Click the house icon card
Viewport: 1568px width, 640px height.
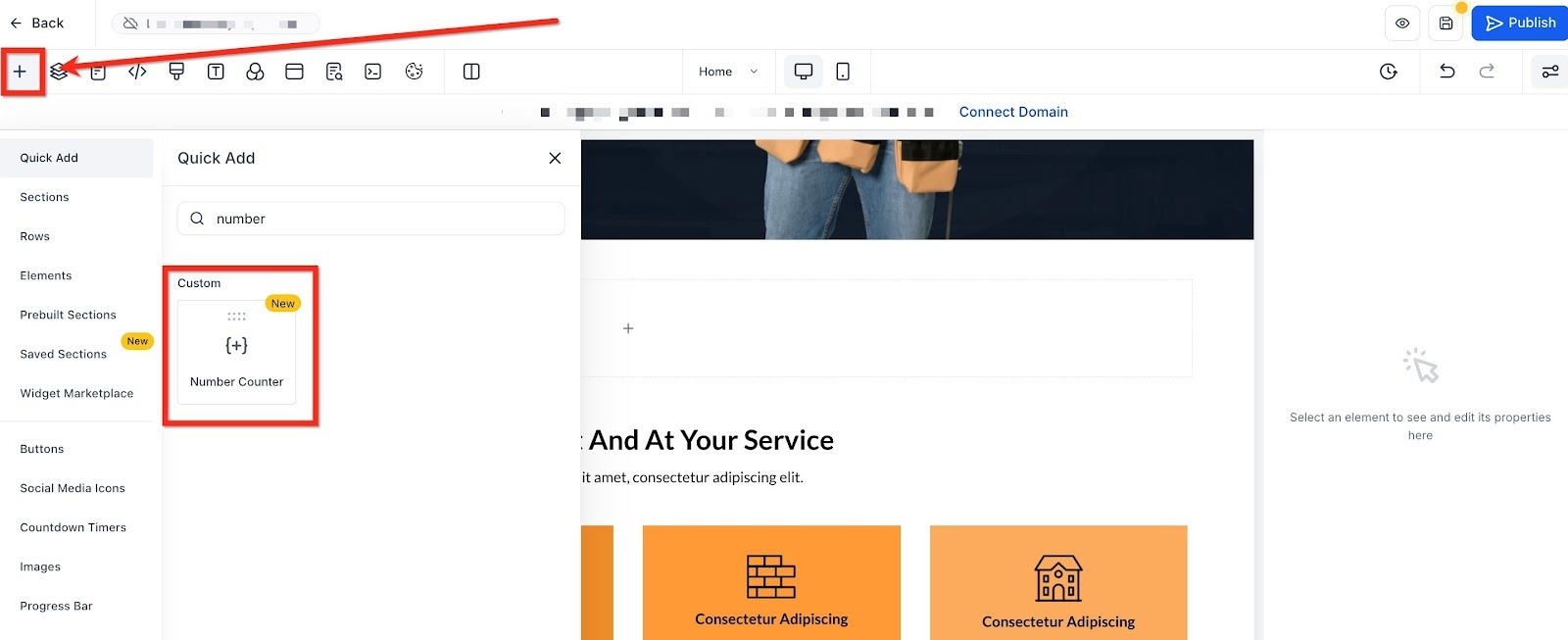point(1058,582)
